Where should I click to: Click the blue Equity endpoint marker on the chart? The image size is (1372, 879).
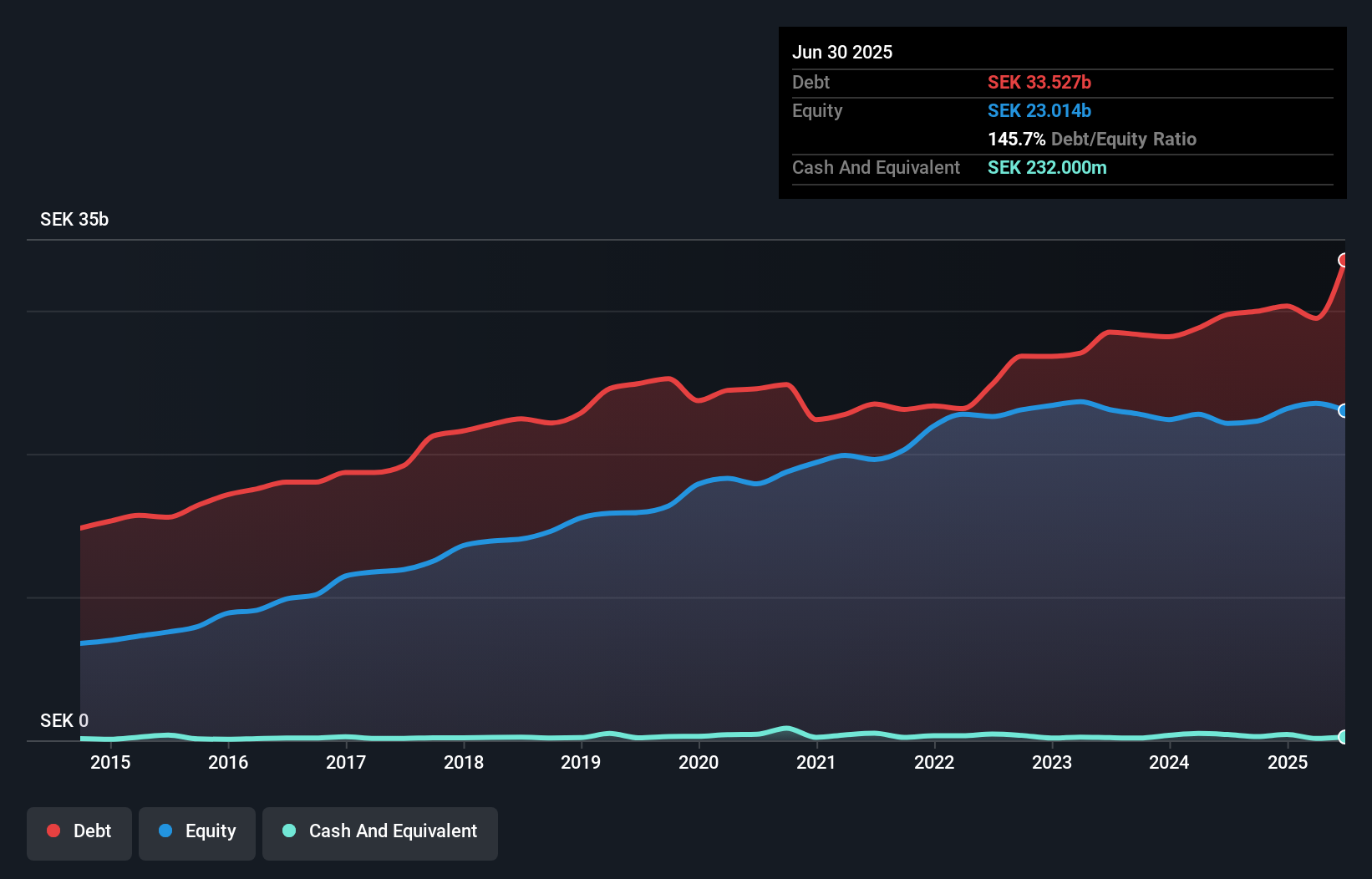click(1343, 410)
